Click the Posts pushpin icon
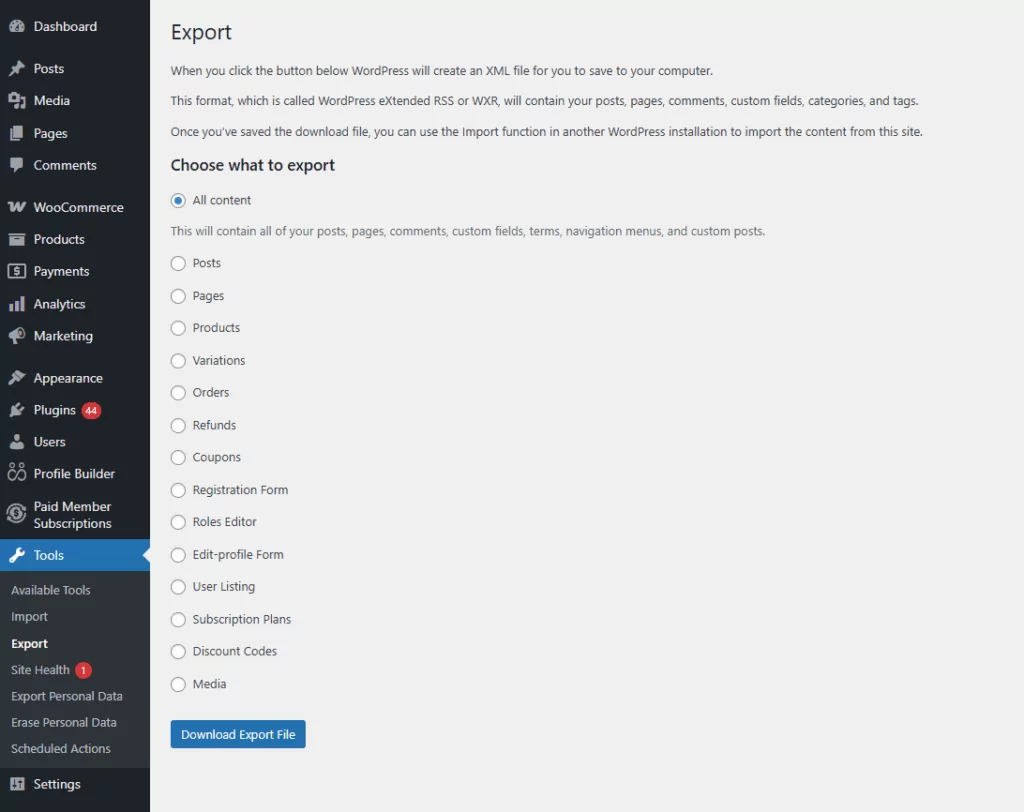 pos(16,69)
